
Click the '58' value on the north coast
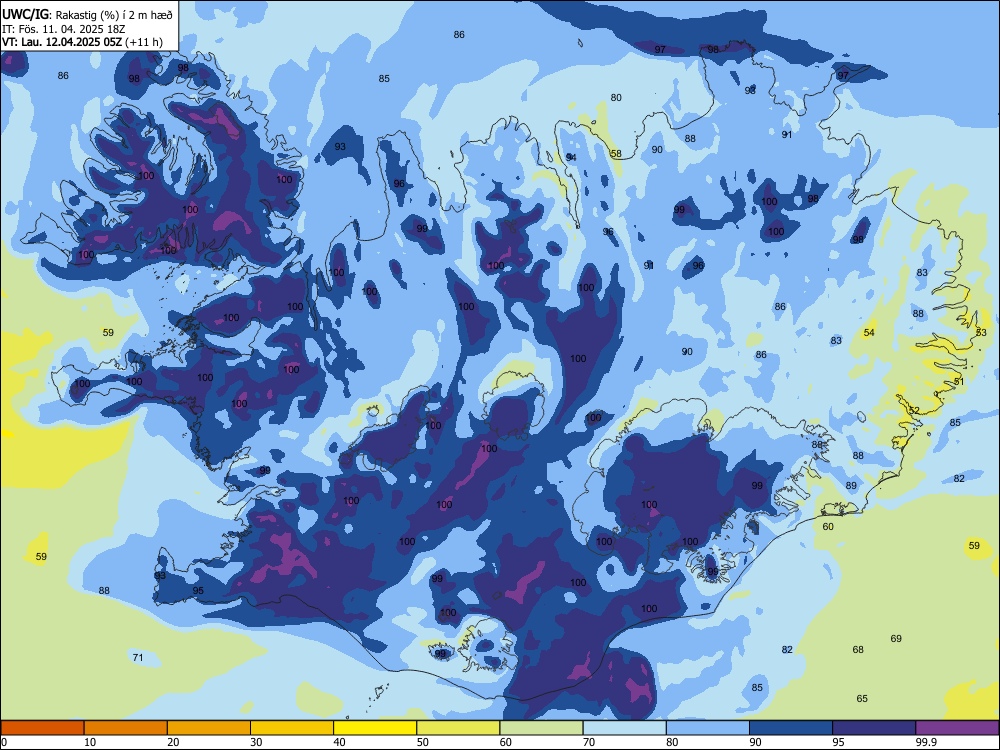click(x=615, y=153)
